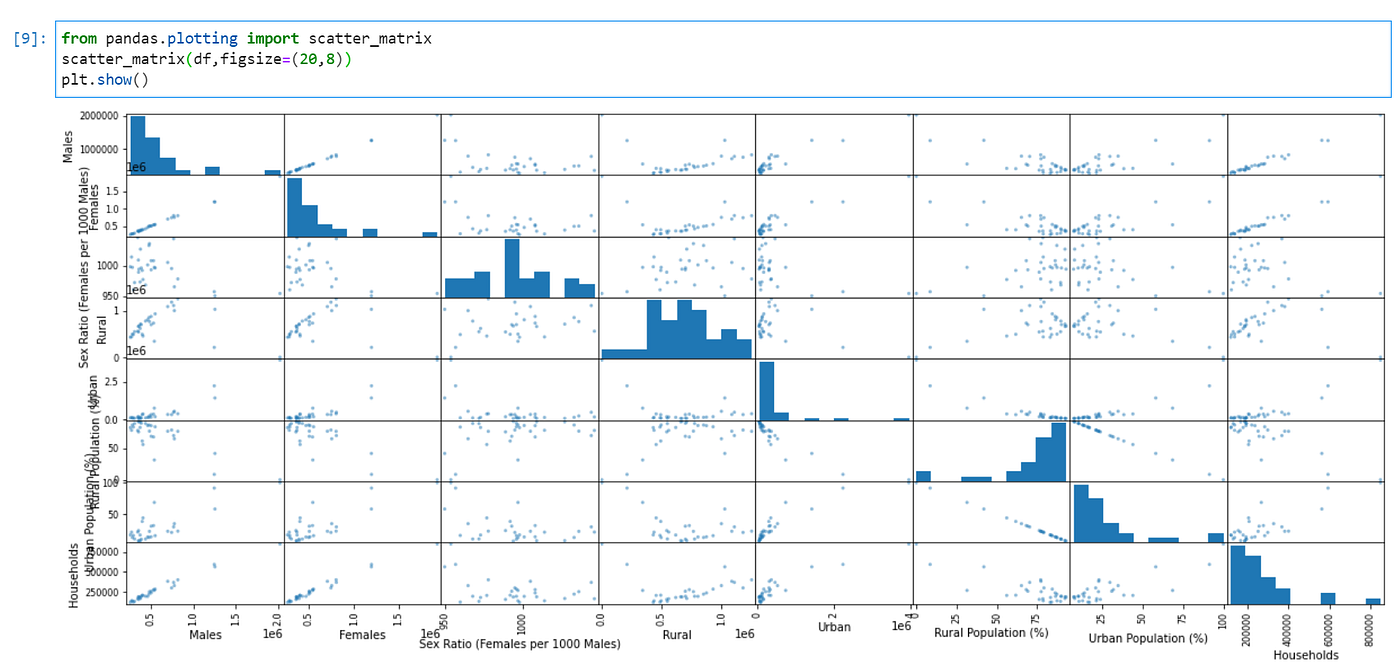Viewport: 1400px width, 672px height.
Task: Click the Sex Ratio histogram panel
Action: (520, 266)
